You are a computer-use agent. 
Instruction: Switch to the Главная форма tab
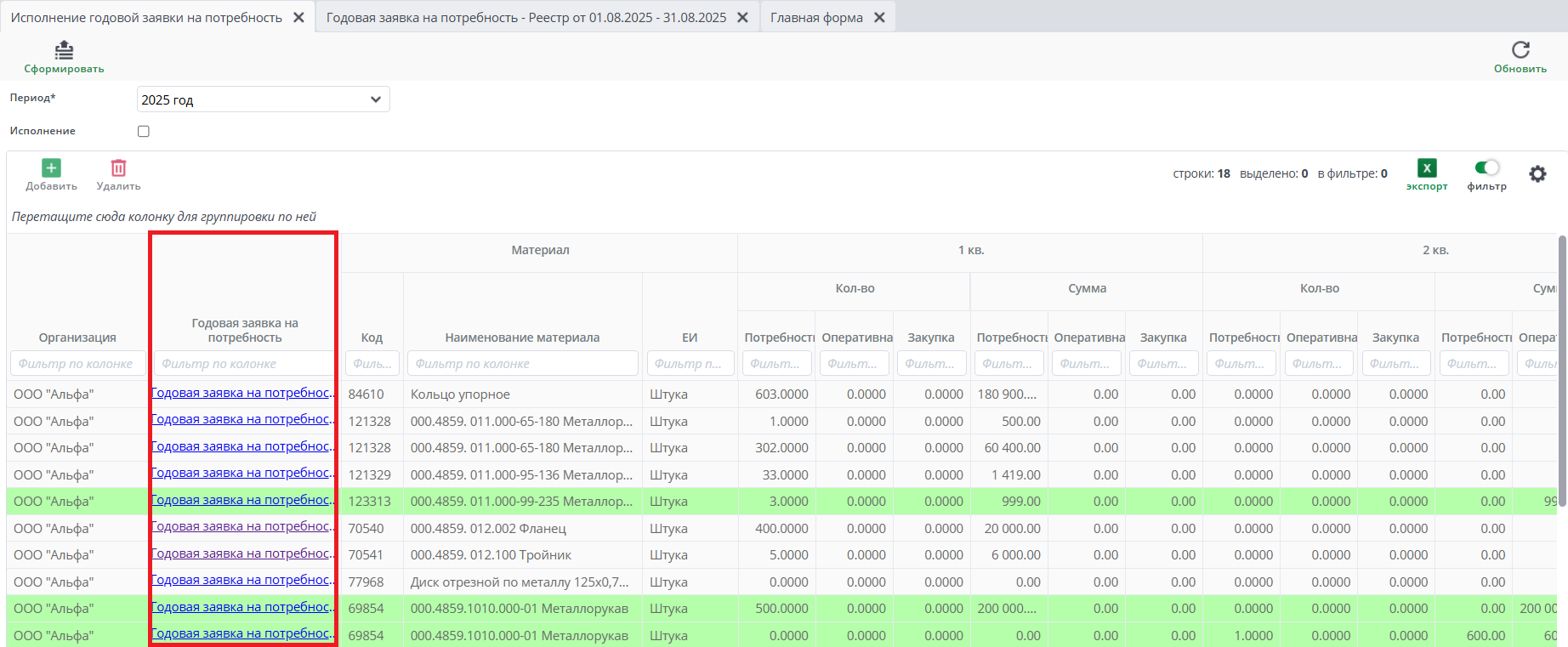tap(816, 17)
